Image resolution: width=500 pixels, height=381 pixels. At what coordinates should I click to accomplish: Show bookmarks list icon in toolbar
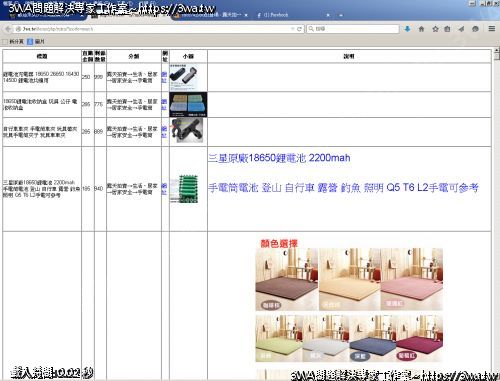coord(447,29)
